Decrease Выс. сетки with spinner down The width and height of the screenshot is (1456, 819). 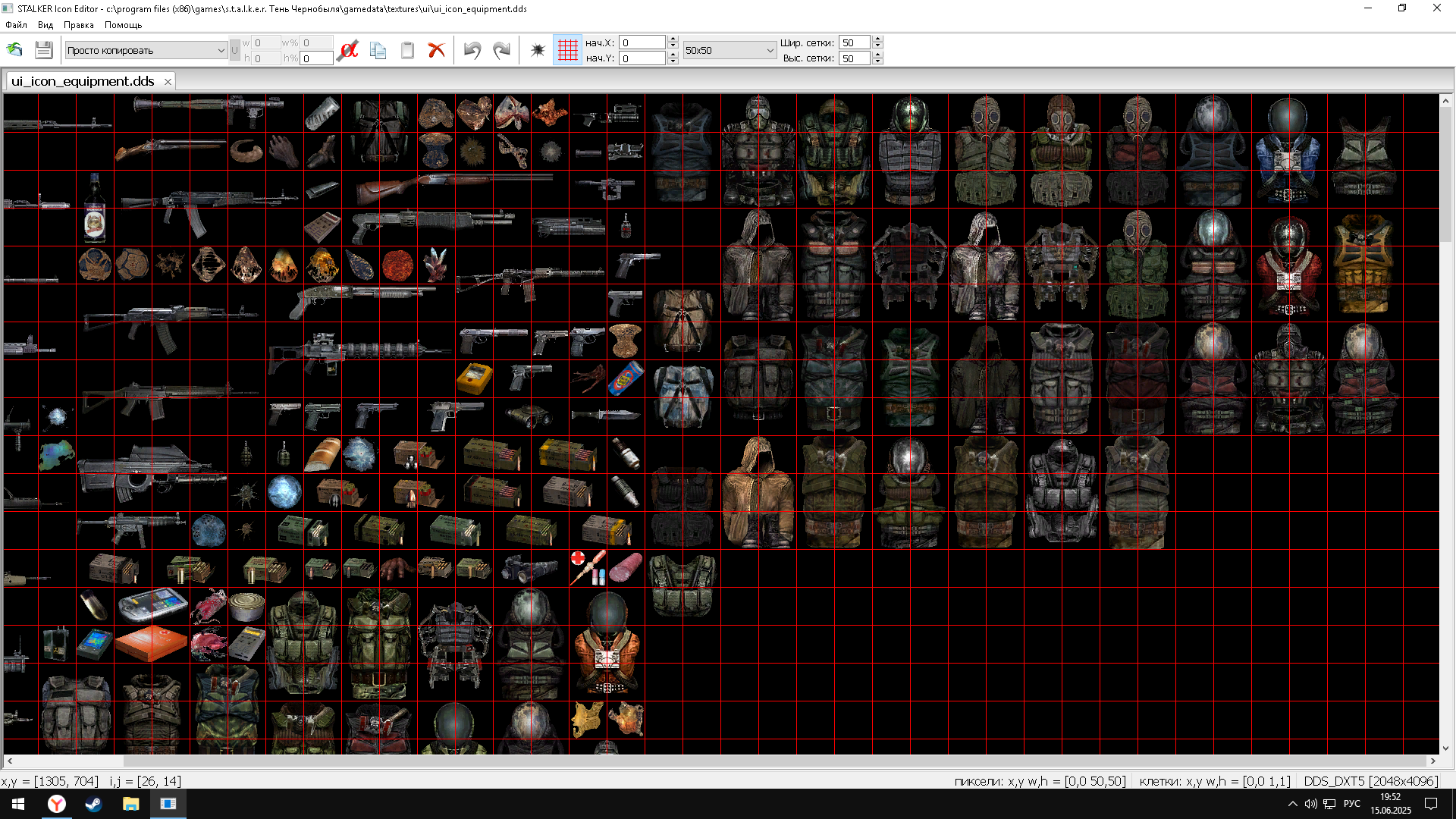click(877, 62)
